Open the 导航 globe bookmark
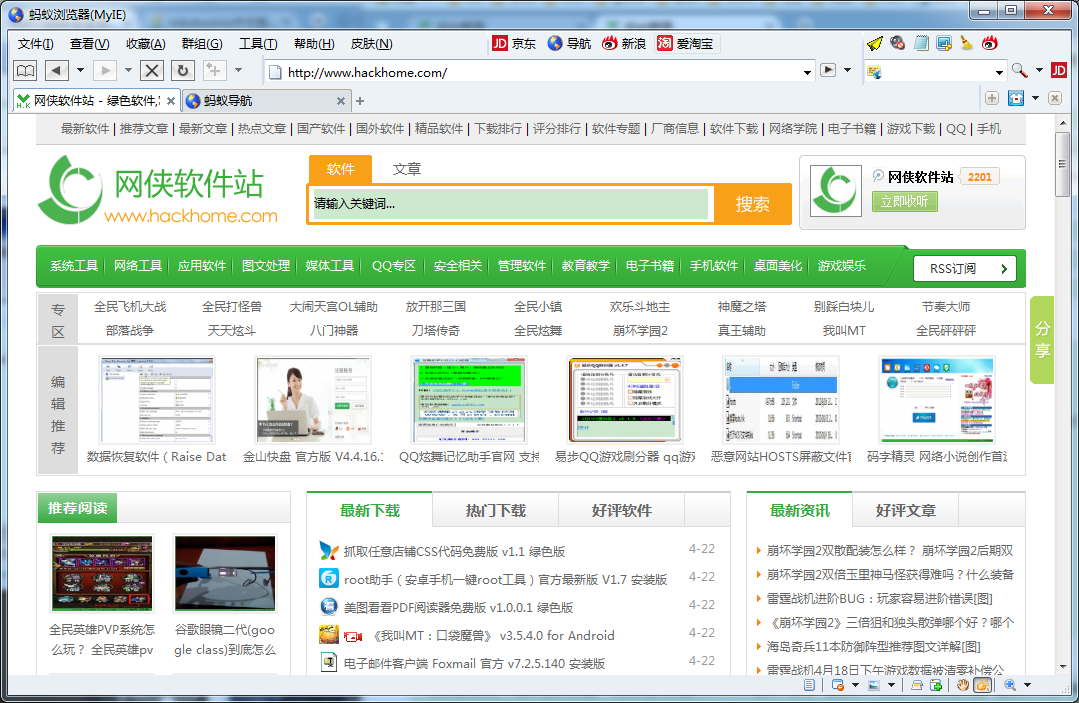The width and height of the screenshot is (1079, 703). (x=569, y=43)
